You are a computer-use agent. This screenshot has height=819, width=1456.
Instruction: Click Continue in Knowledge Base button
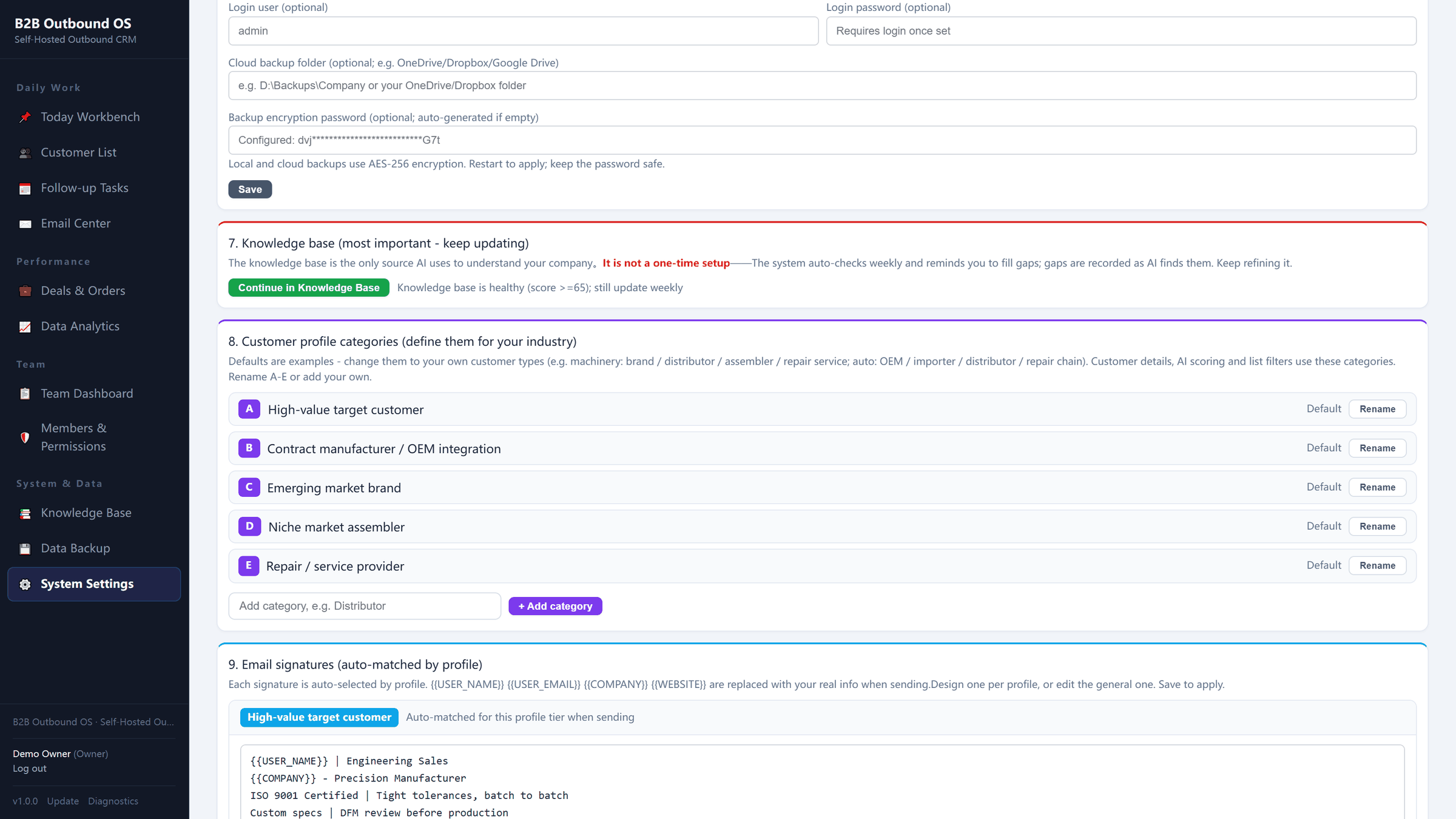click(309, 288)
